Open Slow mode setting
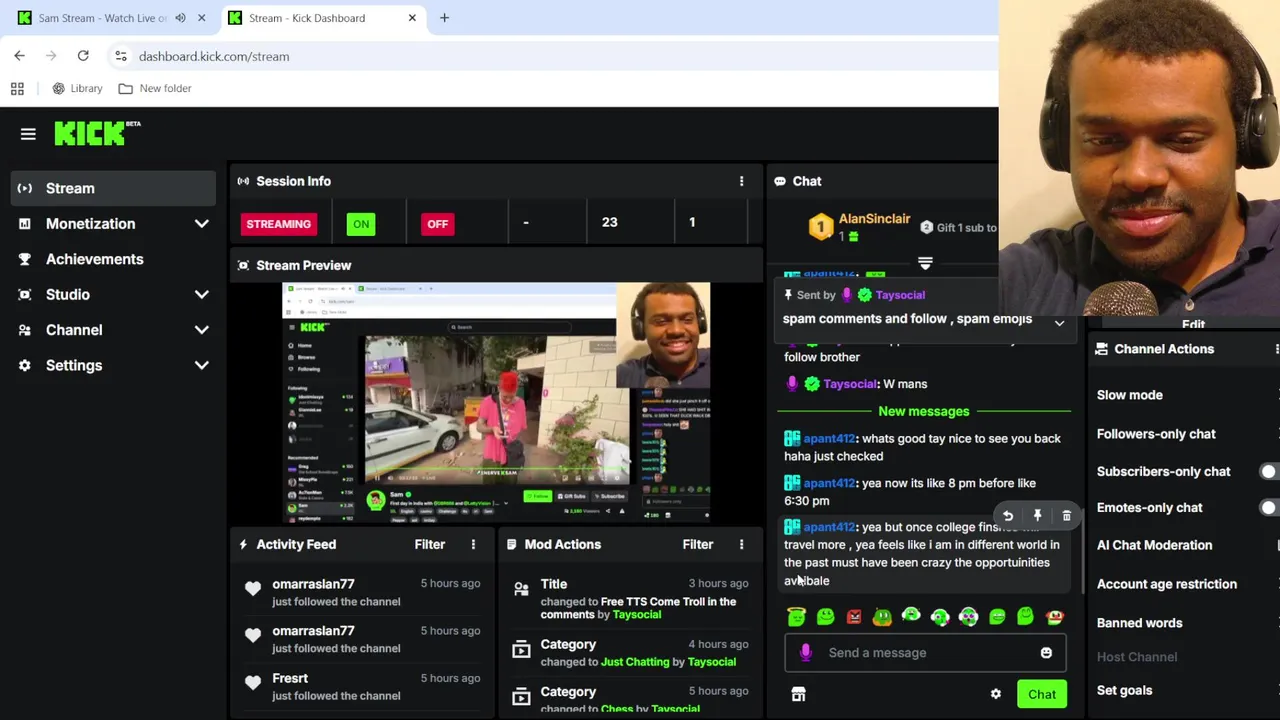This screenshot has height=720, width=1280. [1129, 395]
